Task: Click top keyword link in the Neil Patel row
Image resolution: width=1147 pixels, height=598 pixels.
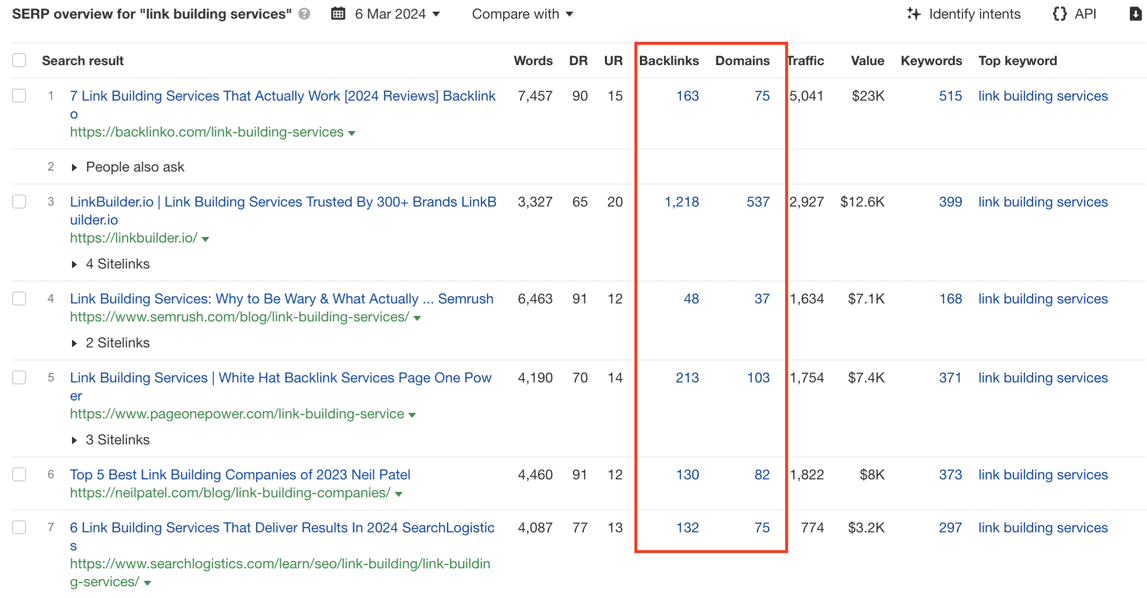Action: [1043, 474]
